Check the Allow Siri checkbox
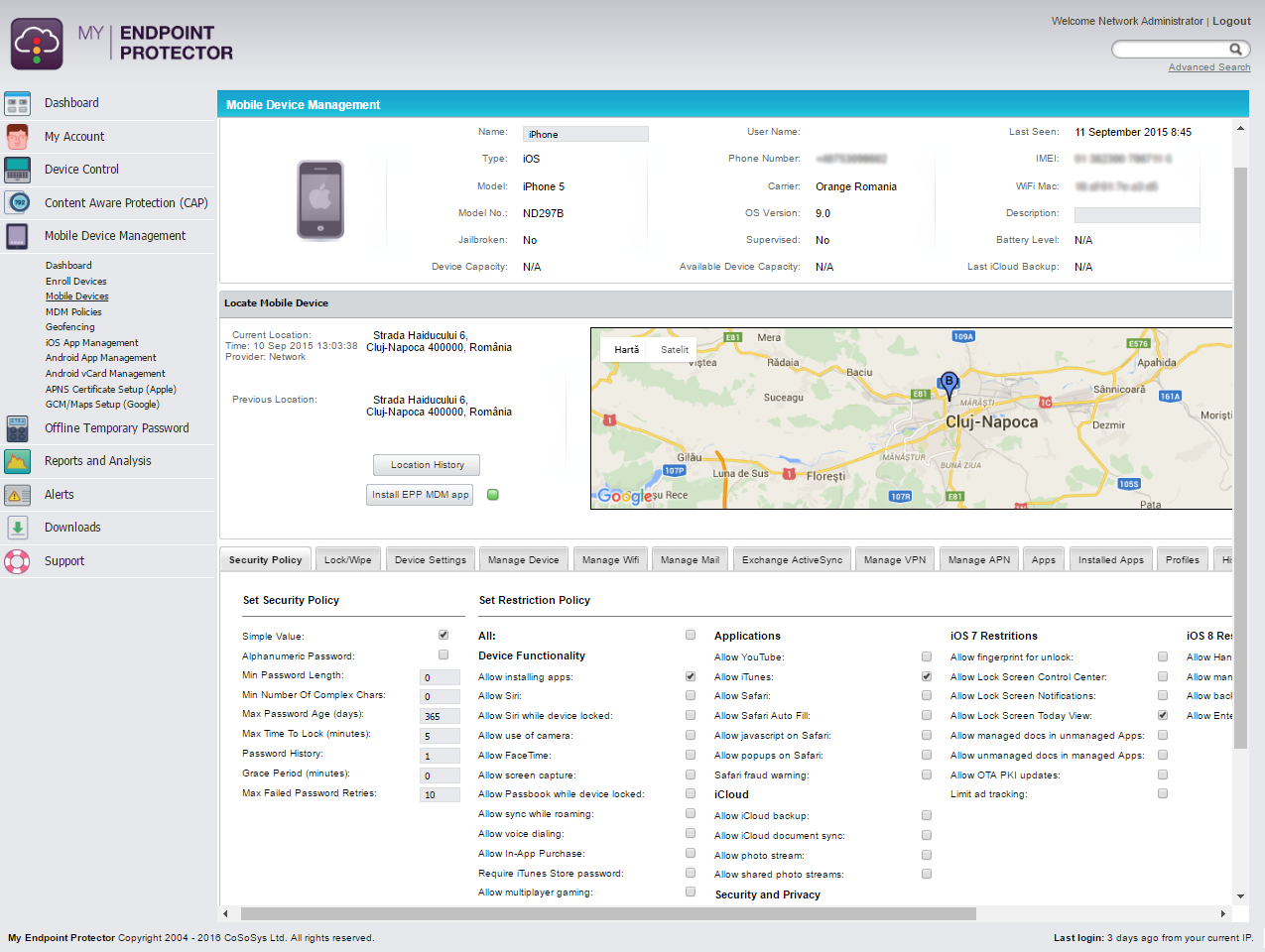This screenshot has width=1265, height=952. [x=691, y=695]
